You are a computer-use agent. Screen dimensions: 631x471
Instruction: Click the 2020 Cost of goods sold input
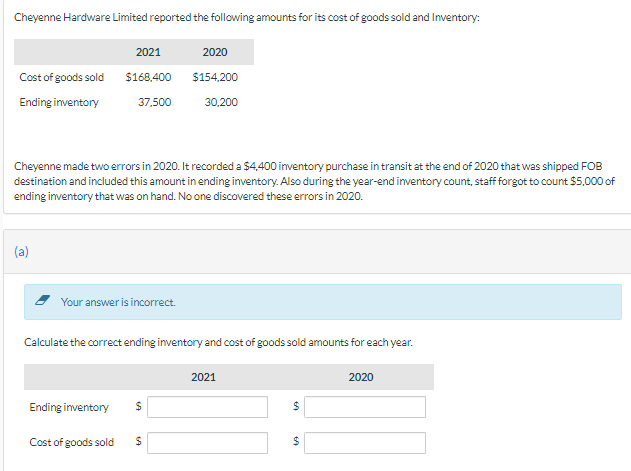coord(365,443)
